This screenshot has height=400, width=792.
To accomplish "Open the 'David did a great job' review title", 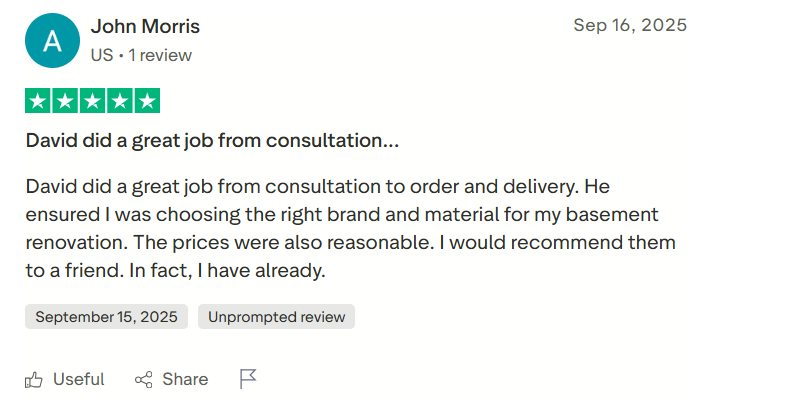I will pos(212,141).
